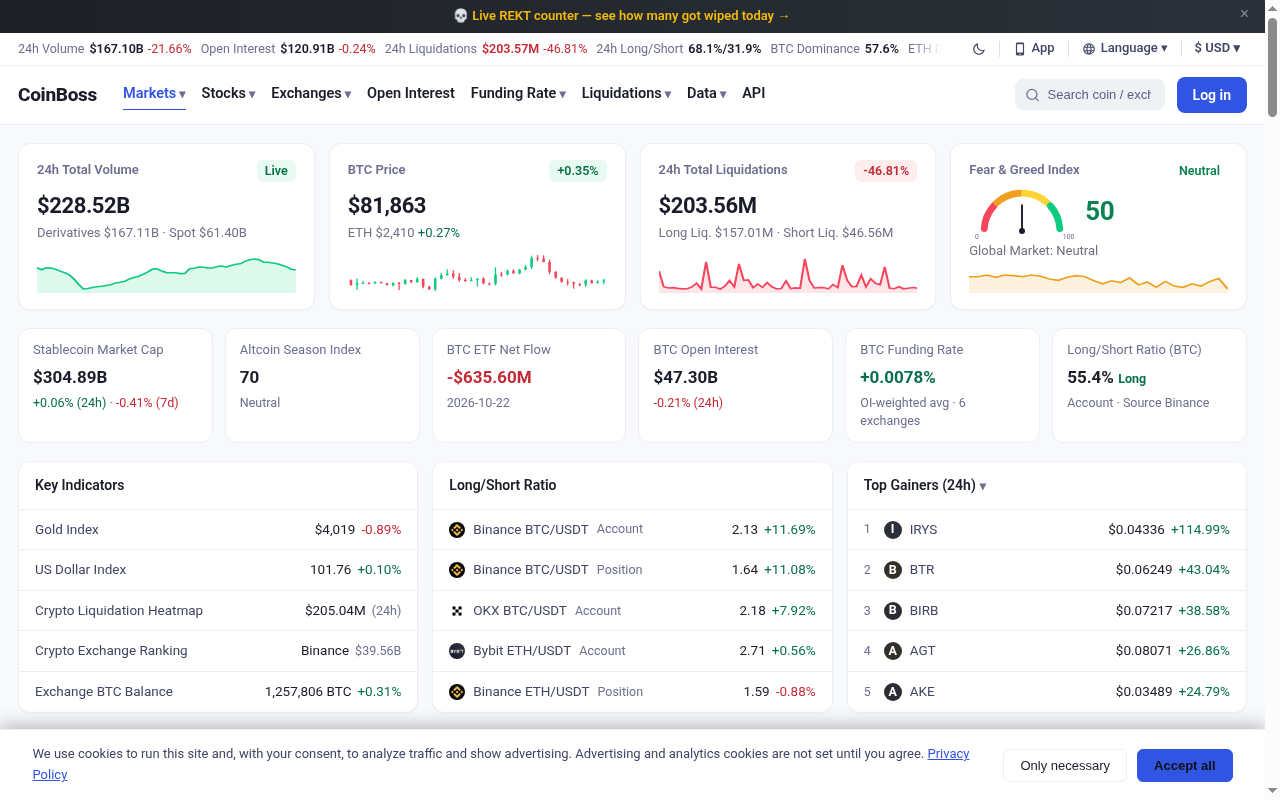This screenshot has height=800, width=1280.
Task: Click the OKX exchange icon
Action: (457, 611)
